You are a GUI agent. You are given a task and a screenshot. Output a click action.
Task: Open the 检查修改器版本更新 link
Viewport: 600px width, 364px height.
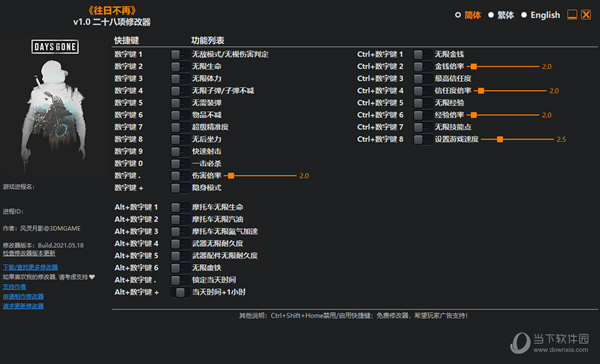[29, 253]
